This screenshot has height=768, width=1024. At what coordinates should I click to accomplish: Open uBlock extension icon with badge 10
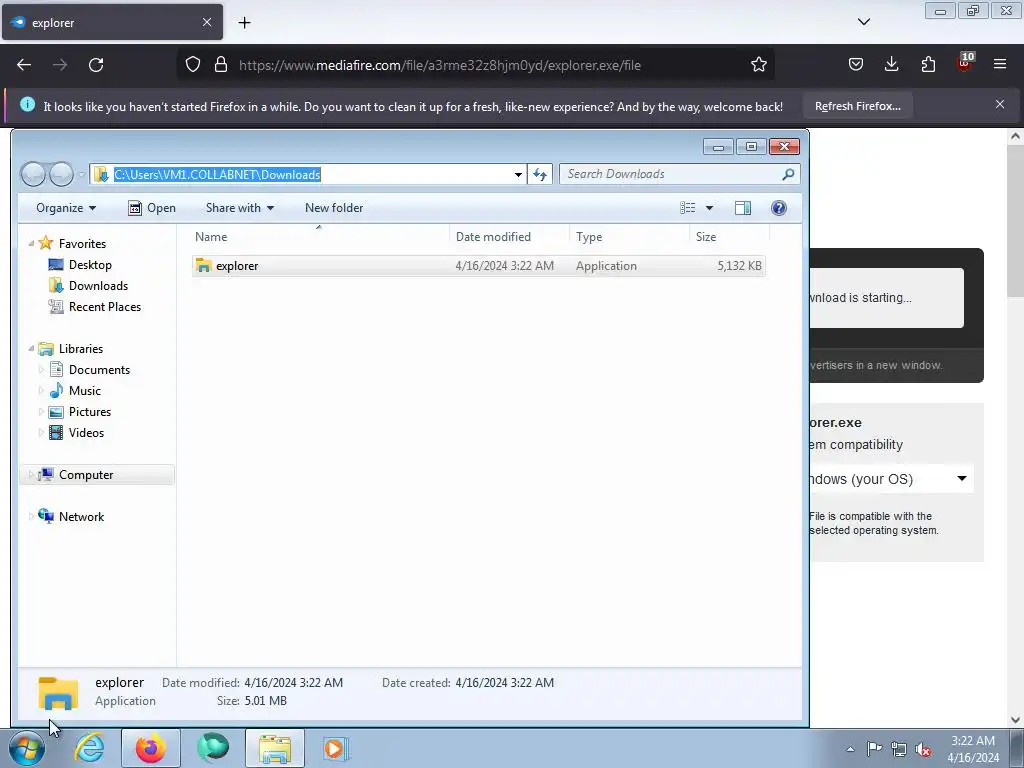coord(965,63)
